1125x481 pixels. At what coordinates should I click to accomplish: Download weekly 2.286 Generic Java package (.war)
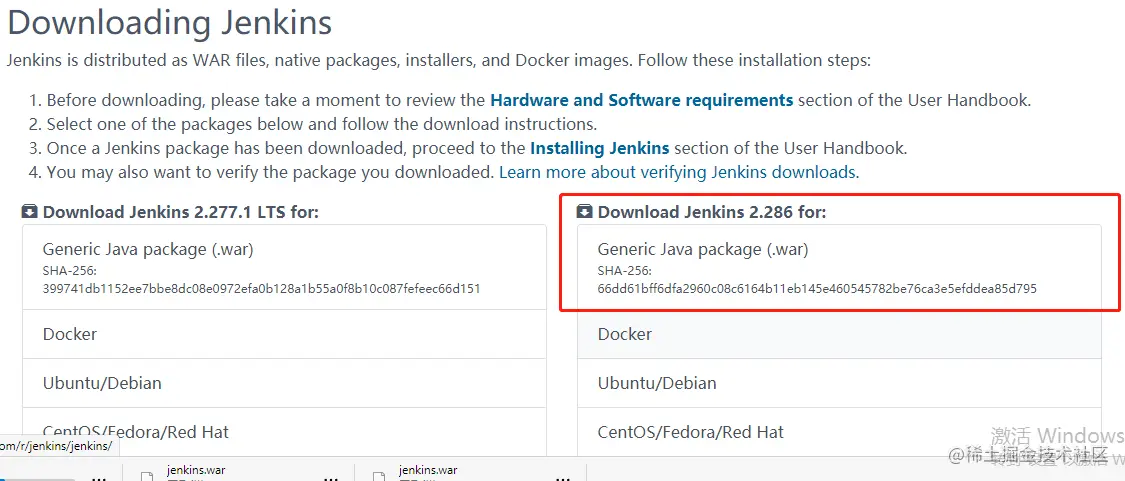coord(702,249)
